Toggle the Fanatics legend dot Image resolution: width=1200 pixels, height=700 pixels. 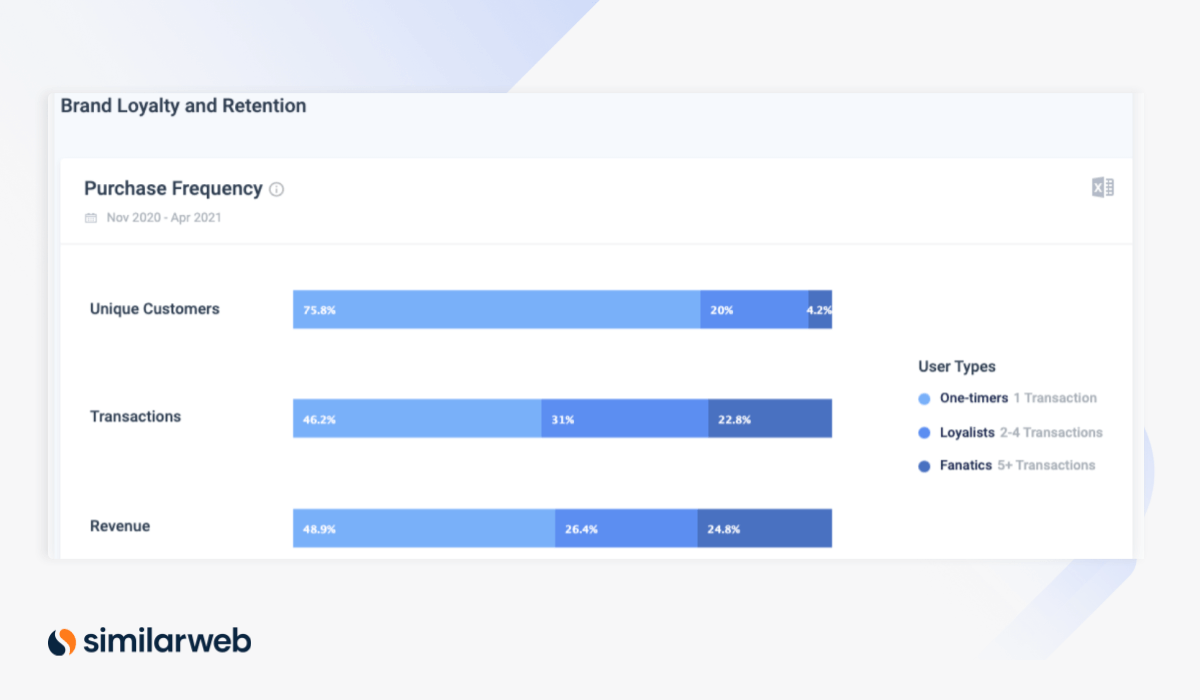coord(924,466)
